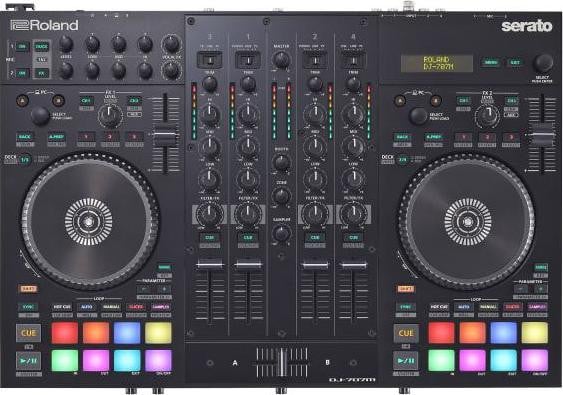Click the channel 3 input selector switch
Screen dimensions: 563x395
tap(210, 60)
